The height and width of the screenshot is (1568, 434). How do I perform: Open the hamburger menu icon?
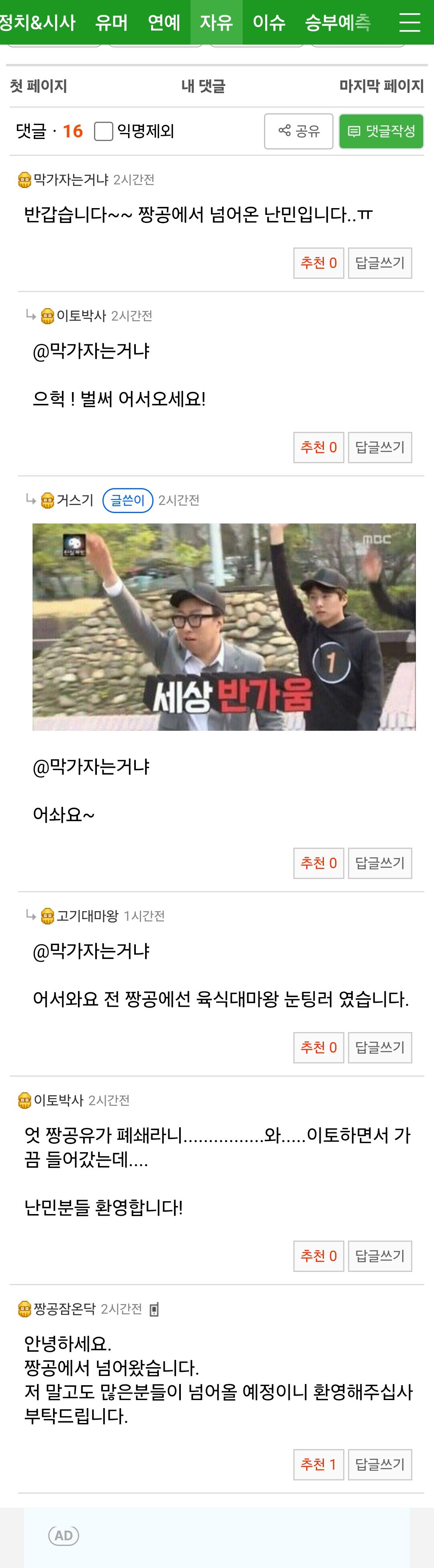pos(409,22)
